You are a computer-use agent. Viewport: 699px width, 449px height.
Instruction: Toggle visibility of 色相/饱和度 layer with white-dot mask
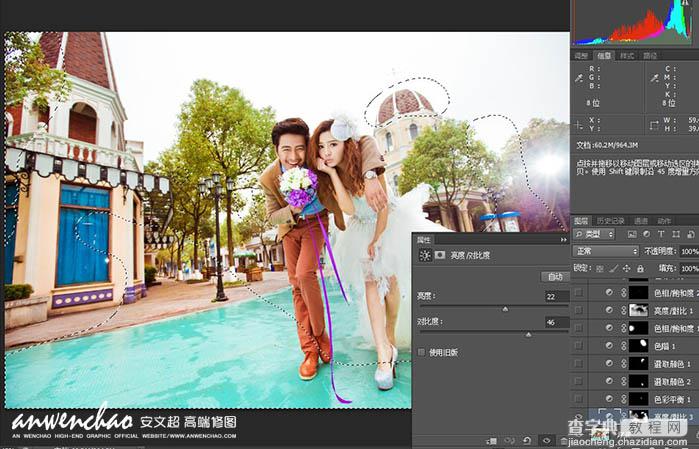click(x=579, y=328)
